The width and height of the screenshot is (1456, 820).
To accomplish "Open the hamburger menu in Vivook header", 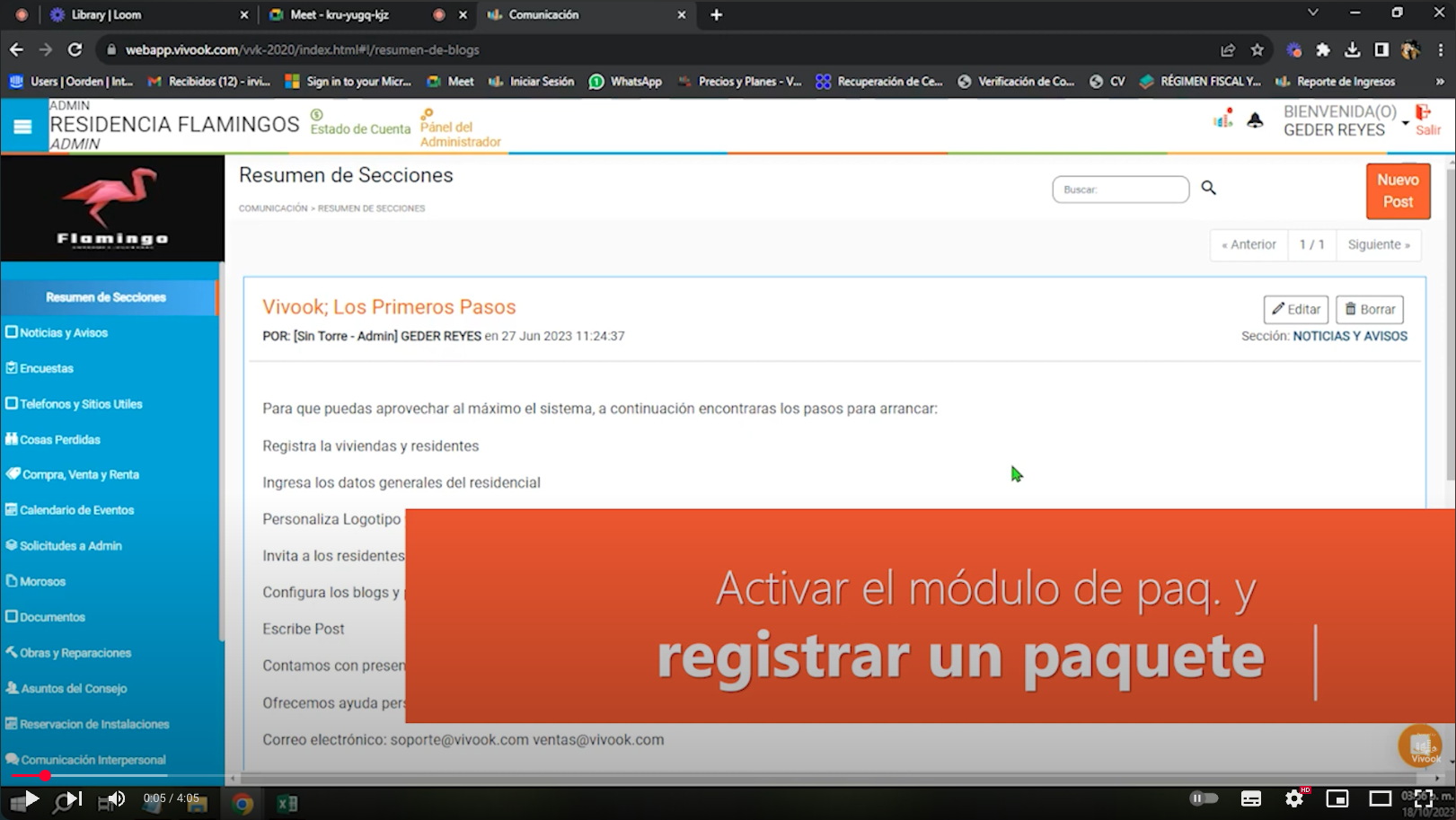I will (x=23, y=127).
